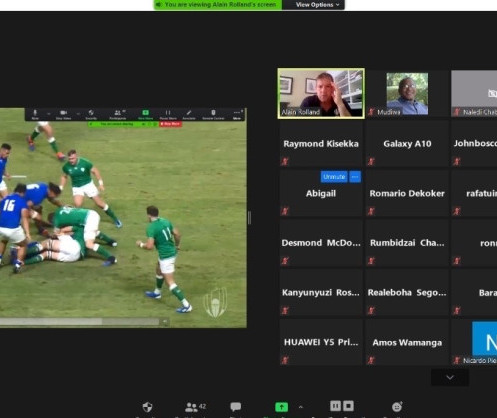Open Participants panel showing 42 attendees

pyautogui.click(x=196, y=407)
